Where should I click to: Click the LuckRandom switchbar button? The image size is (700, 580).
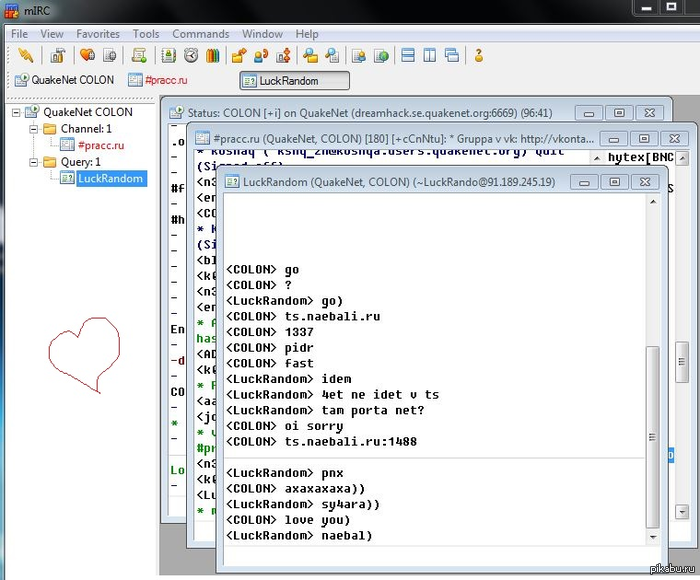(295, 81)
